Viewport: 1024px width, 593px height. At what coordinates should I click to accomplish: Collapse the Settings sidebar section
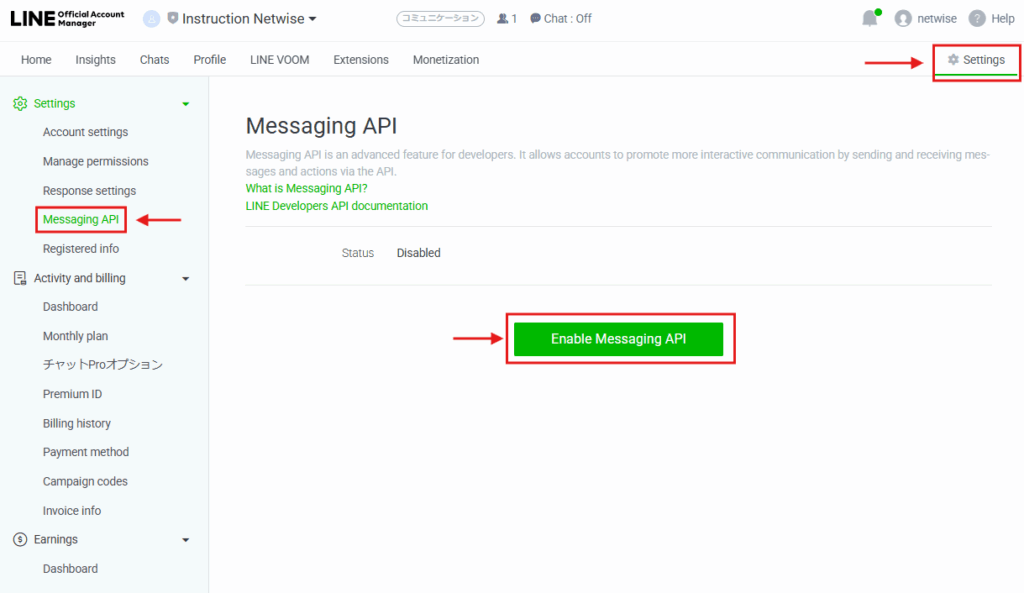tap(185, 104)
